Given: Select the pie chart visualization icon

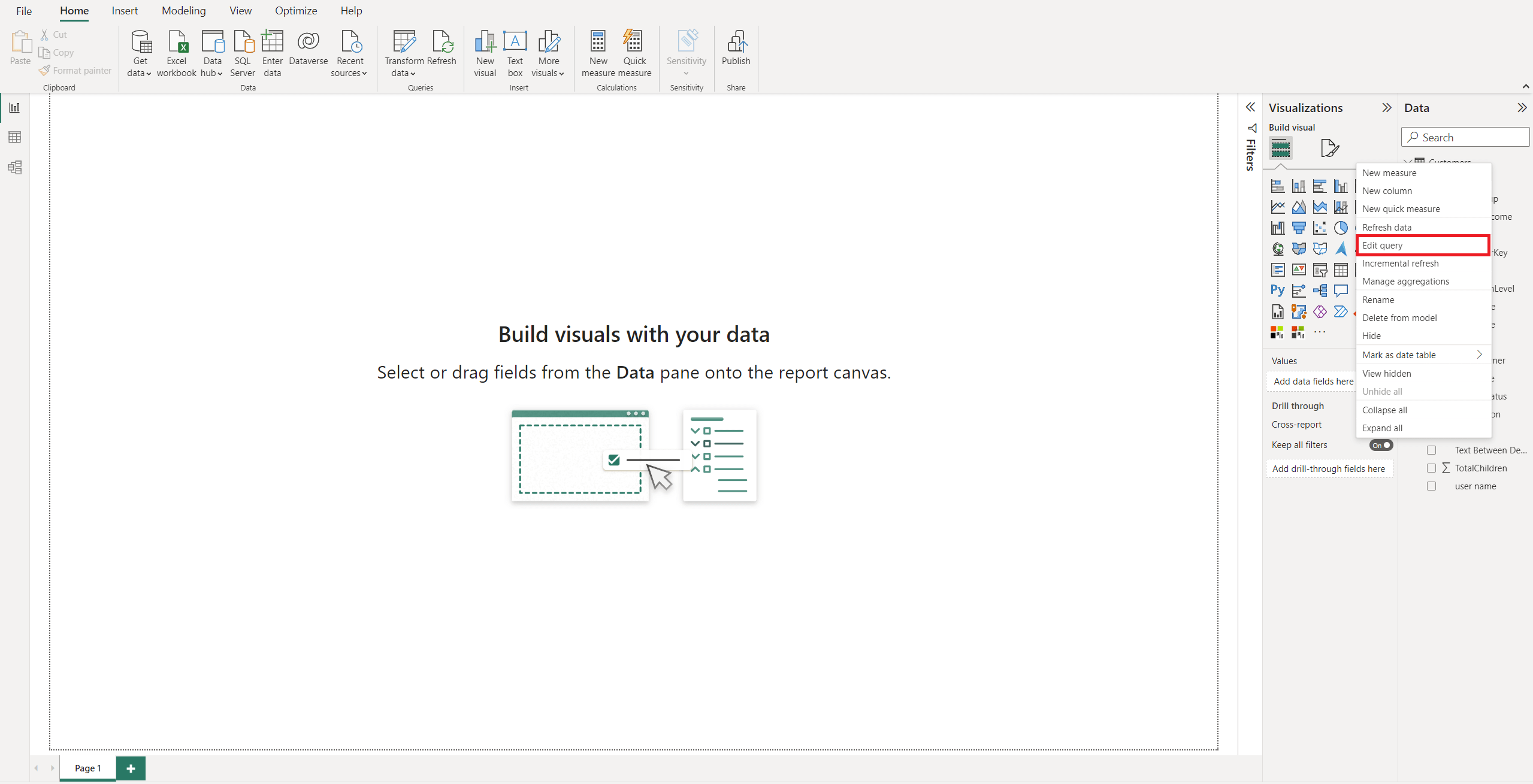Looking at the screenshot, I should pyautogui.click(x=1341, y=228).
